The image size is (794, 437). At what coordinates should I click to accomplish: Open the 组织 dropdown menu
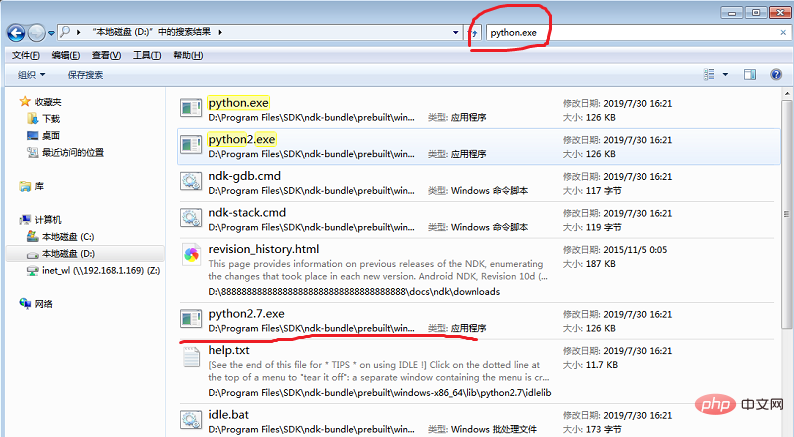click(31, 75)
